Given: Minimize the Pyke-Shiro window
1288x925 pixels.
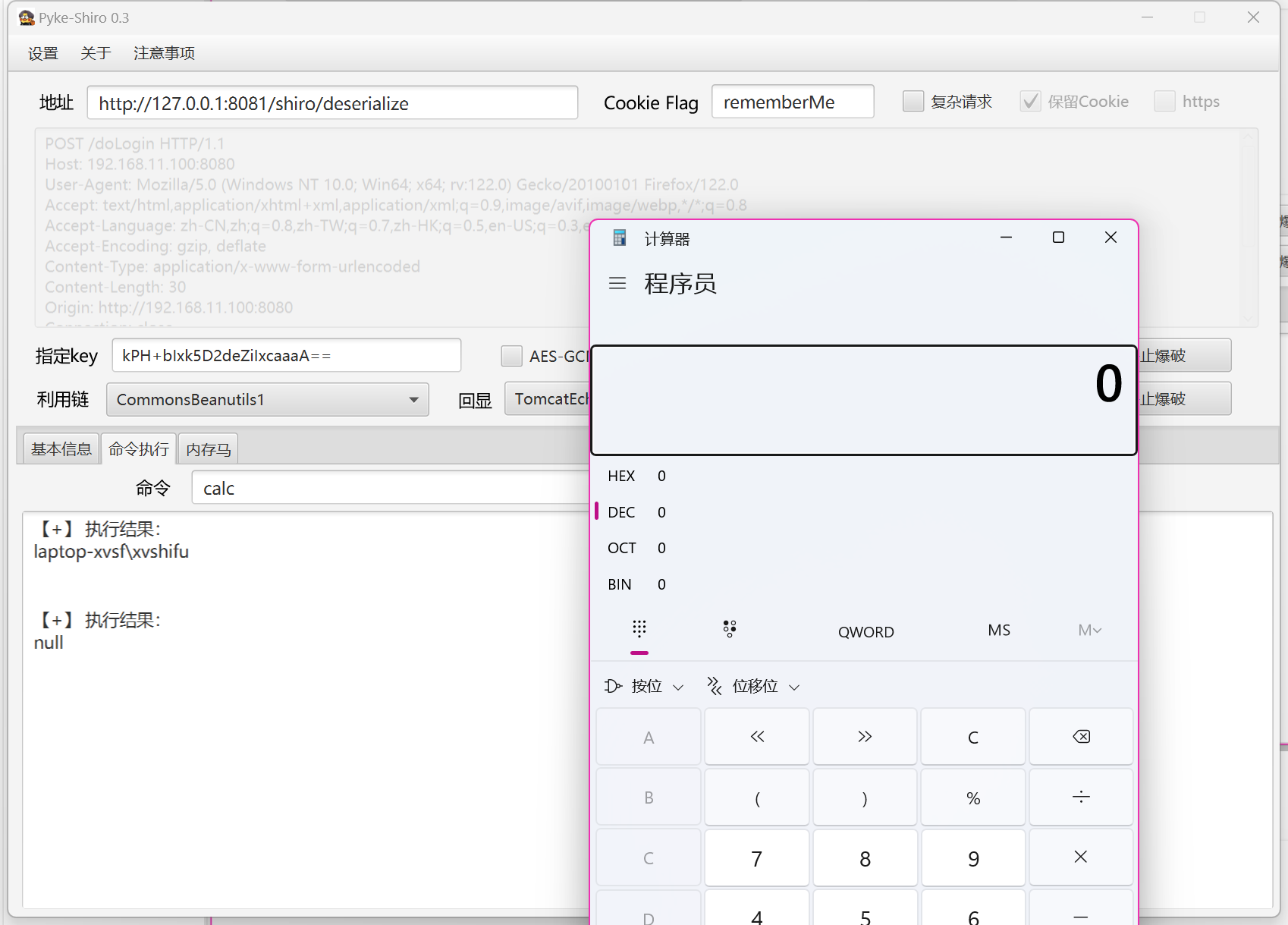Looking at the screenshot, I should (x=1147, y=17).
